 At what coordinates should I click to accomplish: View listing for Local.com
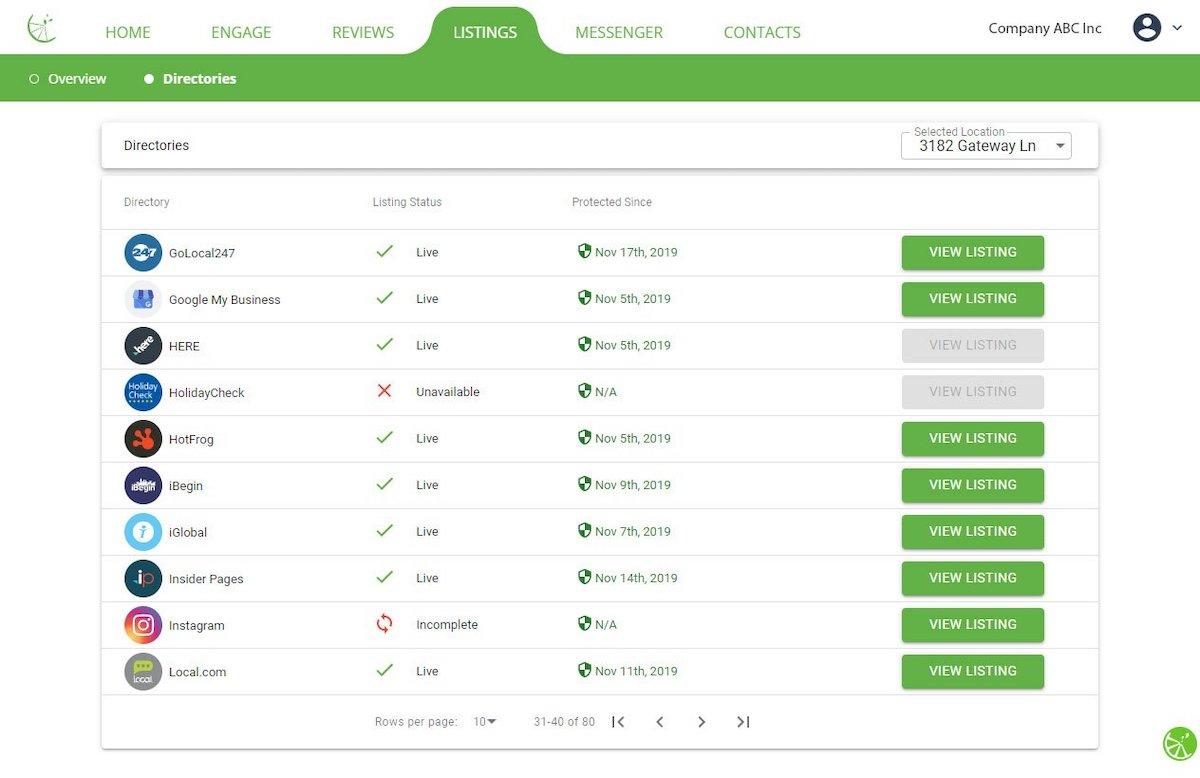tap(972, 671)
